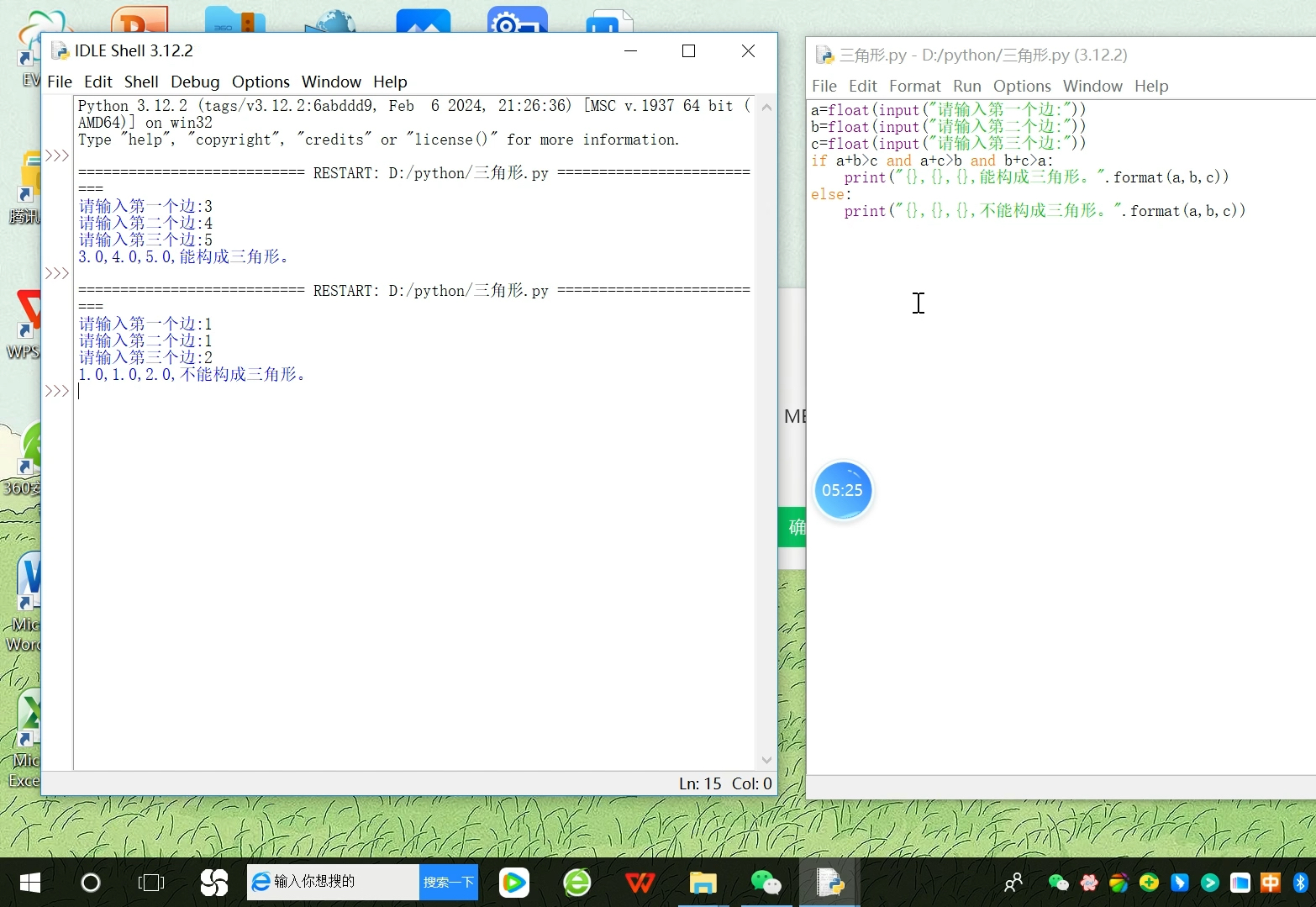Screen dimensions: 1316x907
Task: Click the Windows Start button
Action: tap(29, 883)
